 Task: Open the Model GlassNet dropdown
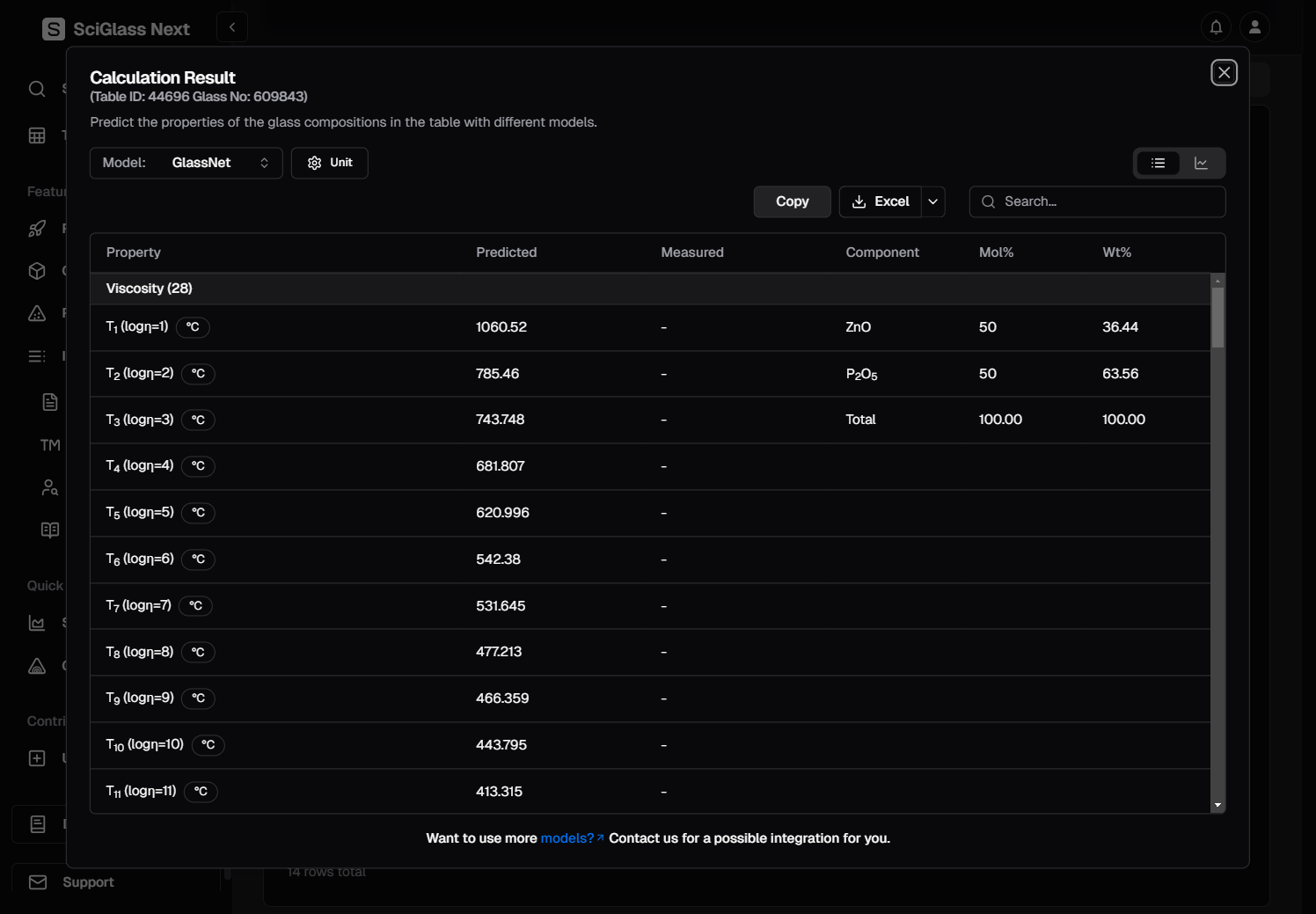[x=186, y=163]
